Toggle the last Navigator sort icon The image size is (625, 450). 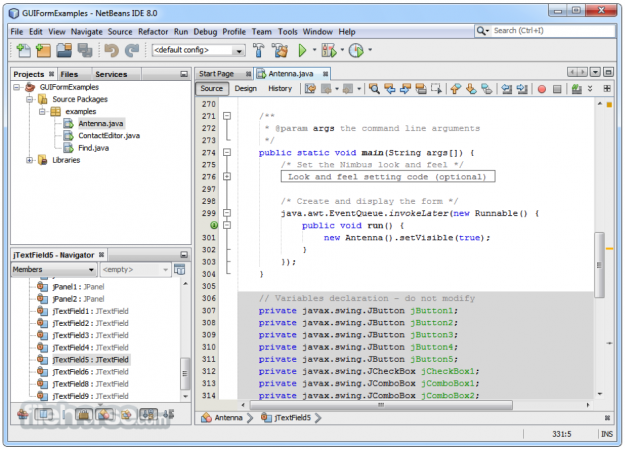[x=169, y=415]
